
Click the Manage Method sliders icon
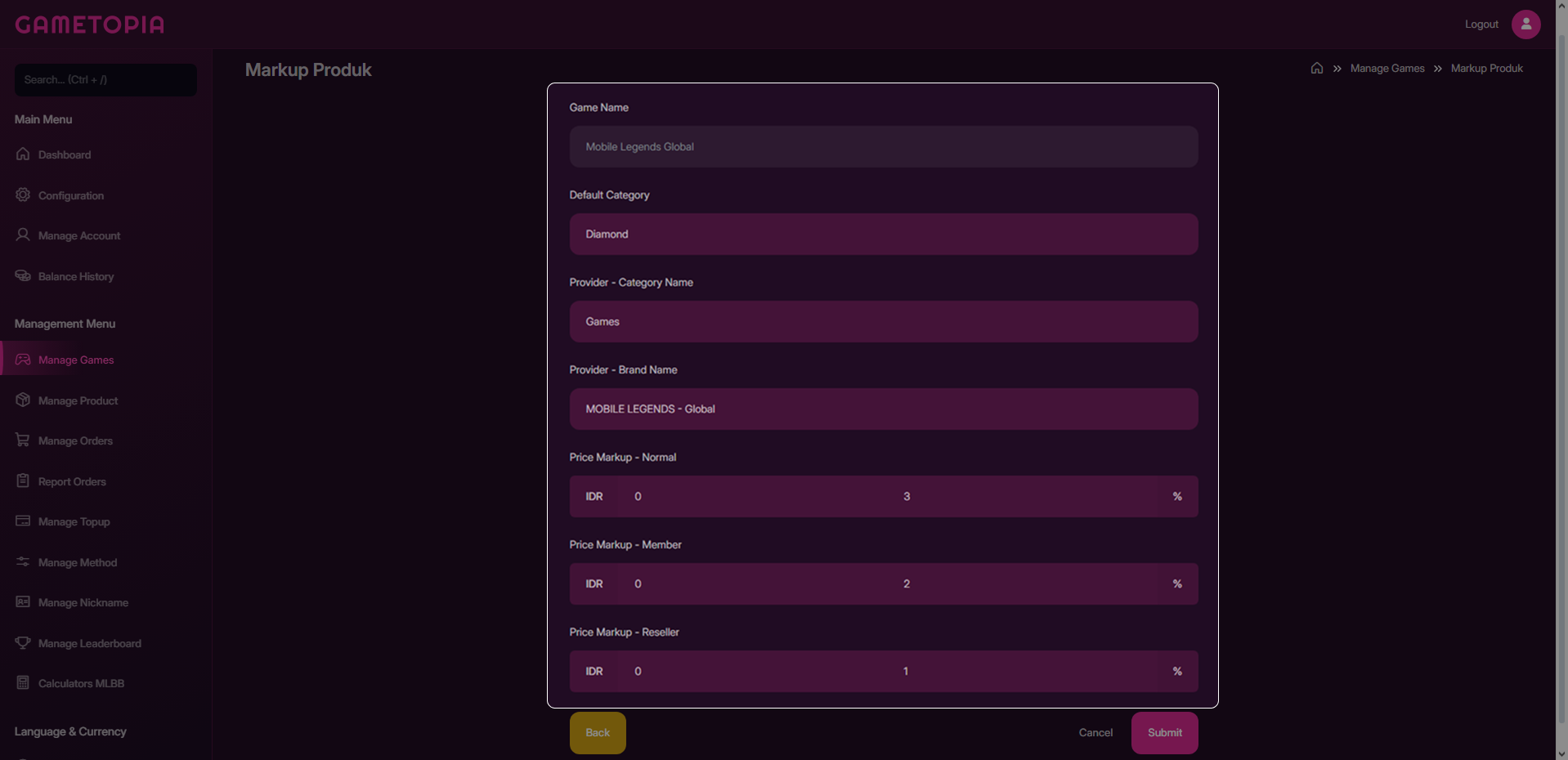coord(23,561)
